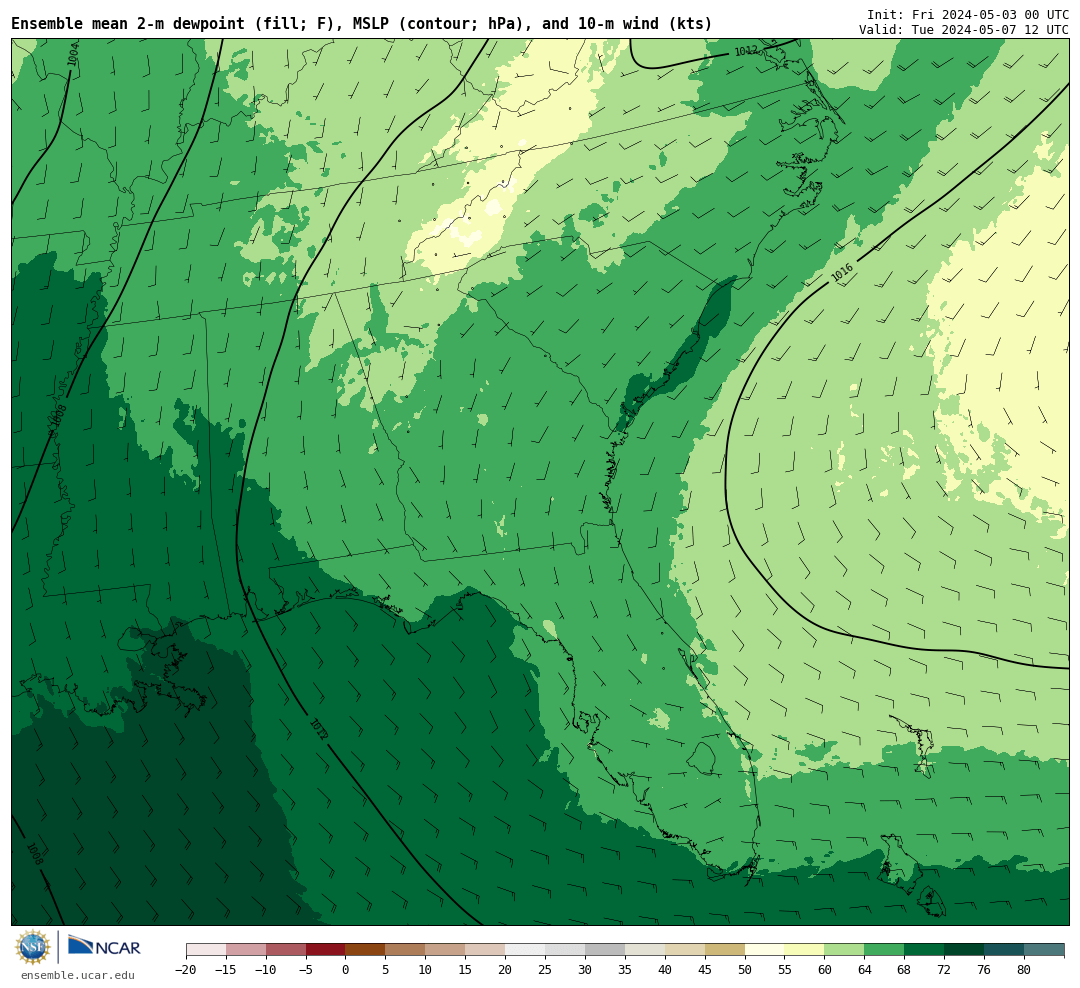1080x988 pixels.
Task: Click the 72 colorbar tick label
Action: [944, 969]
